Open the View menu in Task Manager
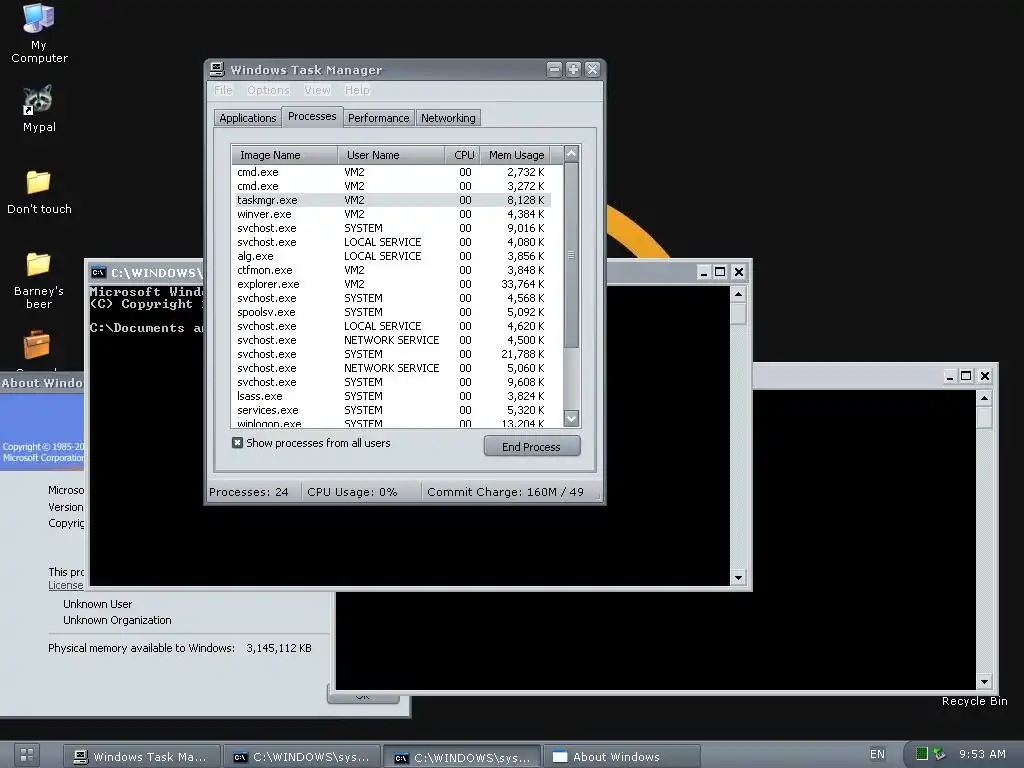Image resolution: width=1024 pixels, height=768 pixels. click(x=317, y=90)
